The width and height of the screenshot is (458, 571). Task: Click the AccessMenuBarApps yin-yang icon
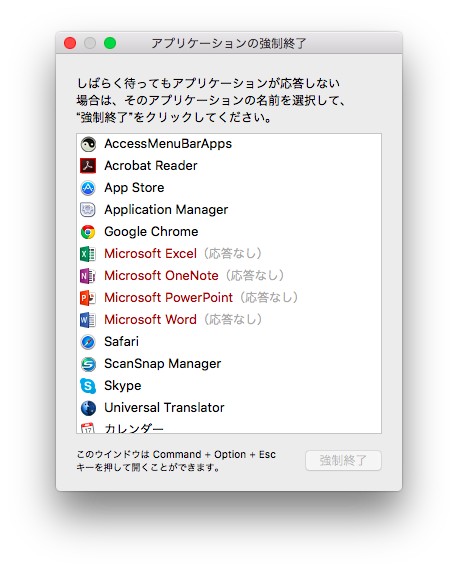88,144
